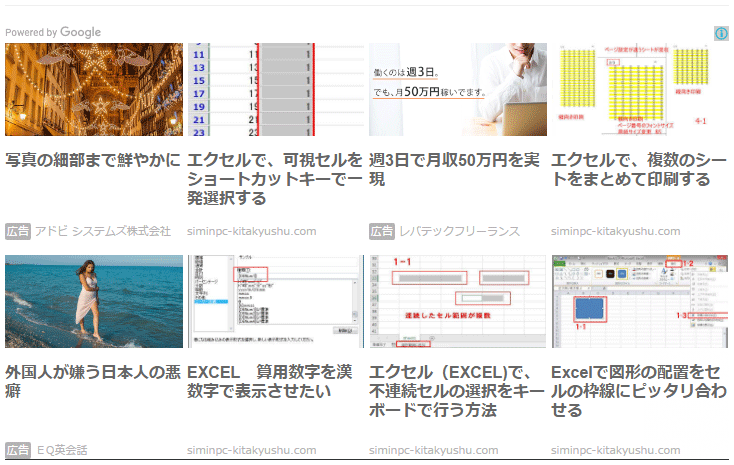
Task: Open the numbered Excel rows thumbnail
Action: coord(276,89)
